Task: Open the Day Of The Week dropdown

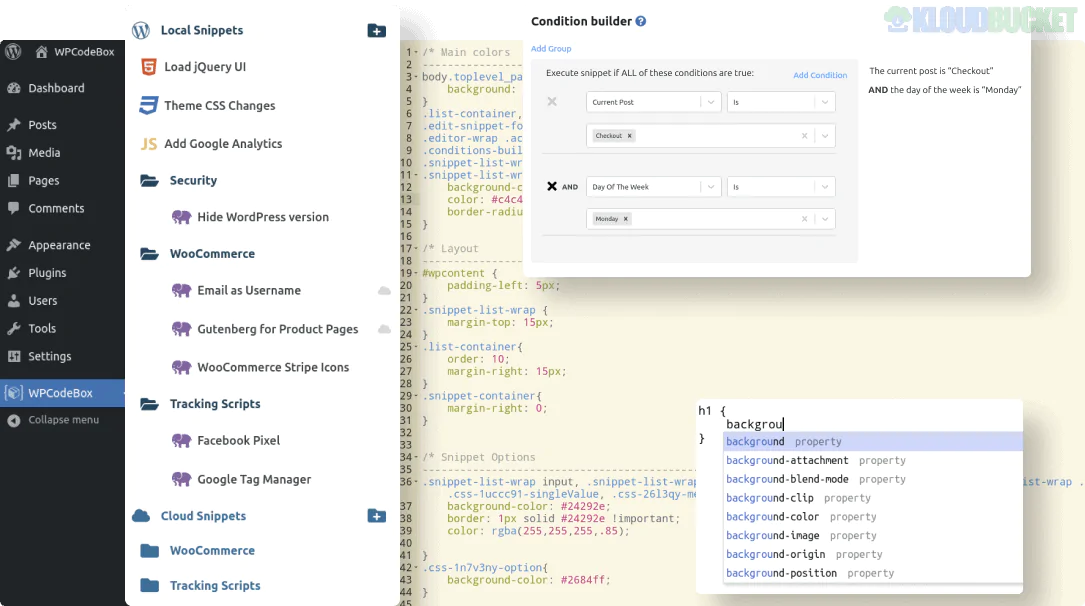Action: coord(653,187)
